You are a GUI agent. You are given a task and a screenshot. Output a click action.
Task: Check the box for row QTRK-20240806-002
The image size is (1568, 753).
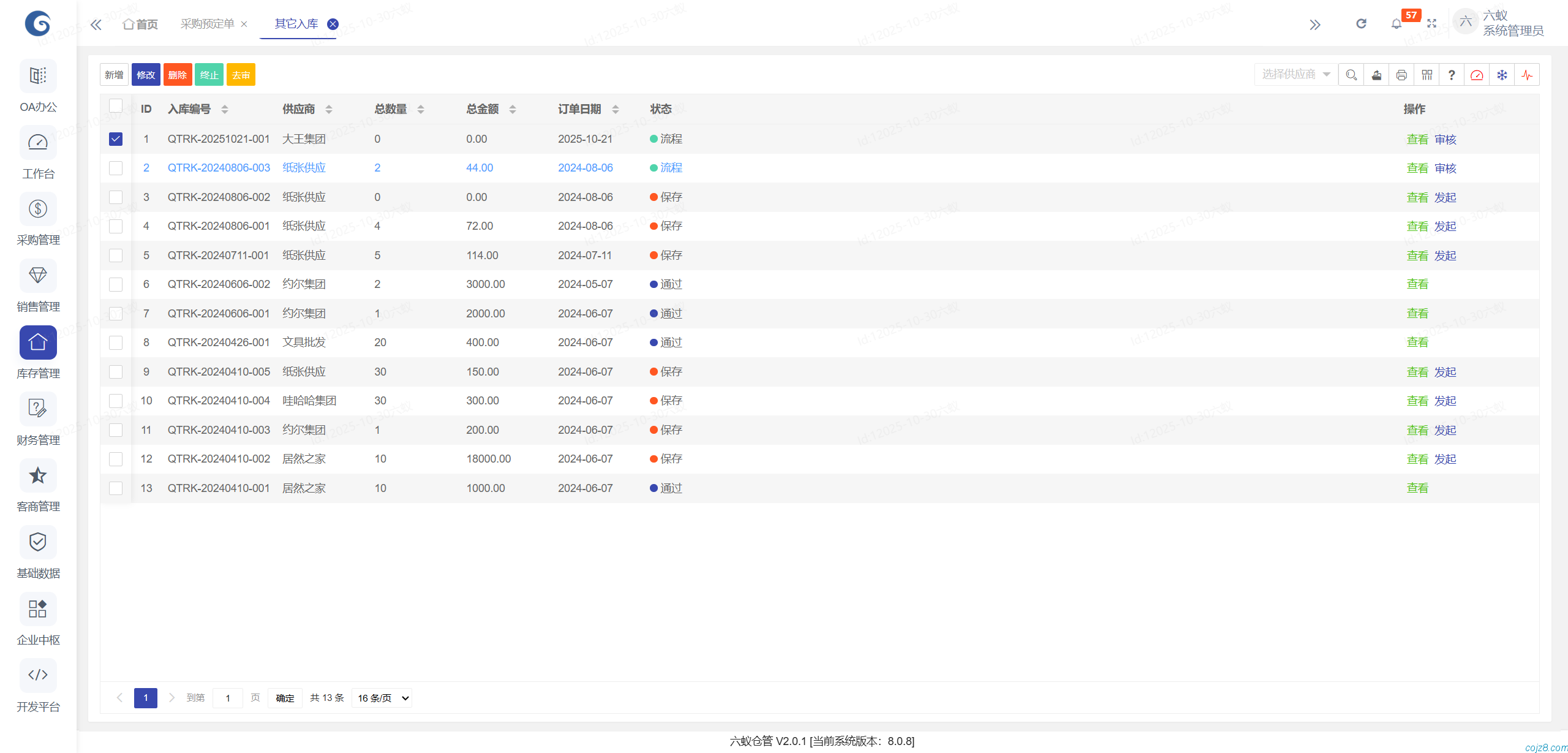(116, 197)
